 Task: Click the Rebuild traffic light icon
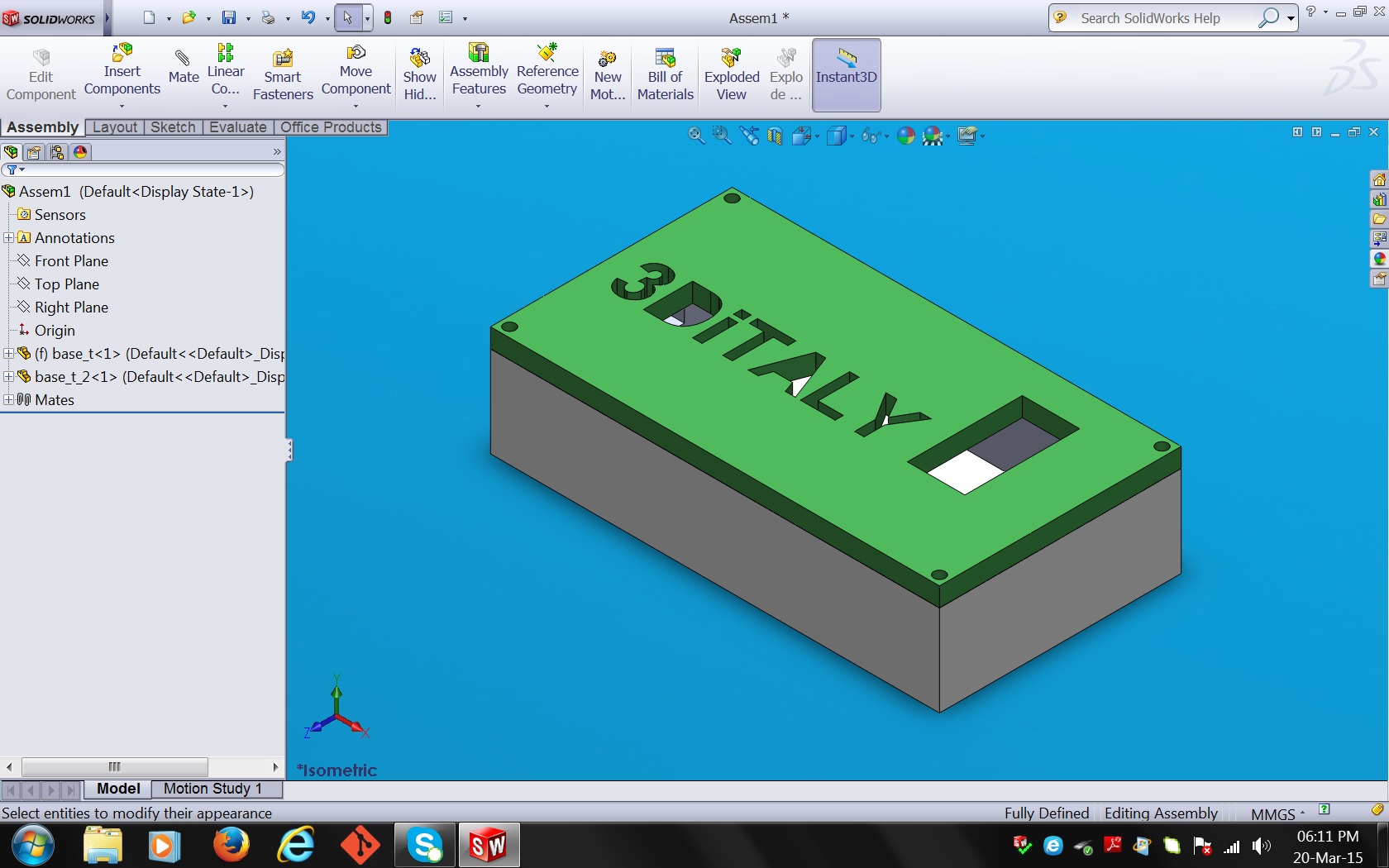388,17
